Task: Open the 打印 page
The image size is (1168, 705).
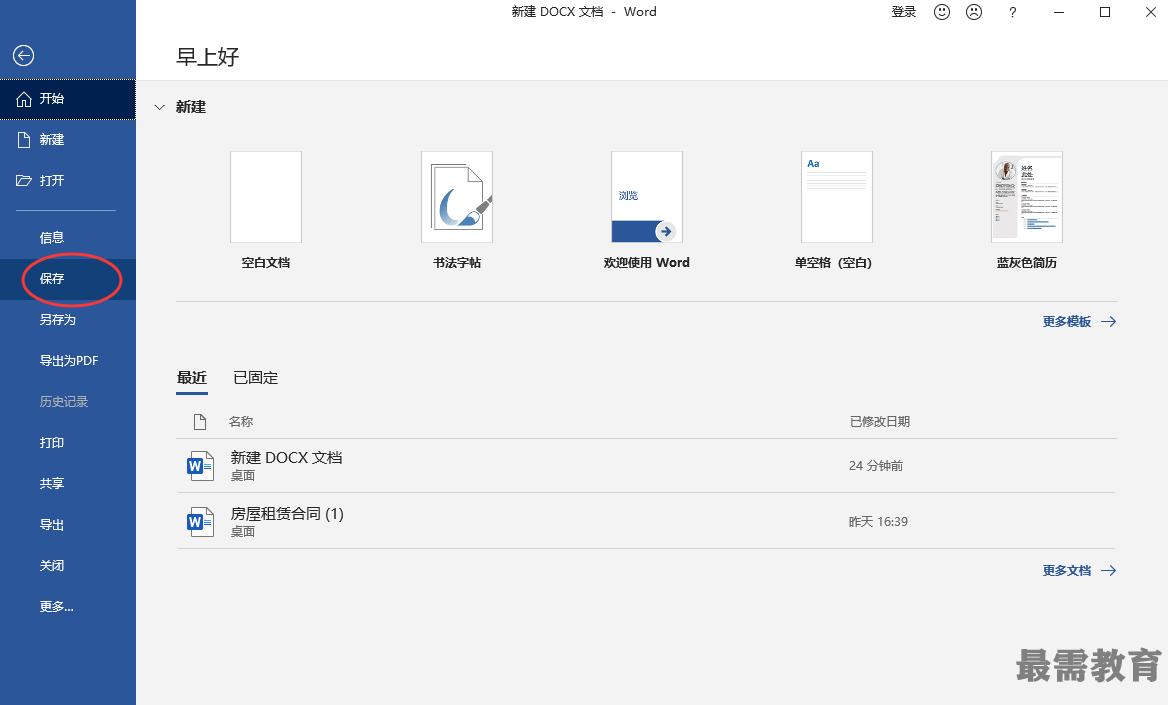Action: [x=68, y=443]
